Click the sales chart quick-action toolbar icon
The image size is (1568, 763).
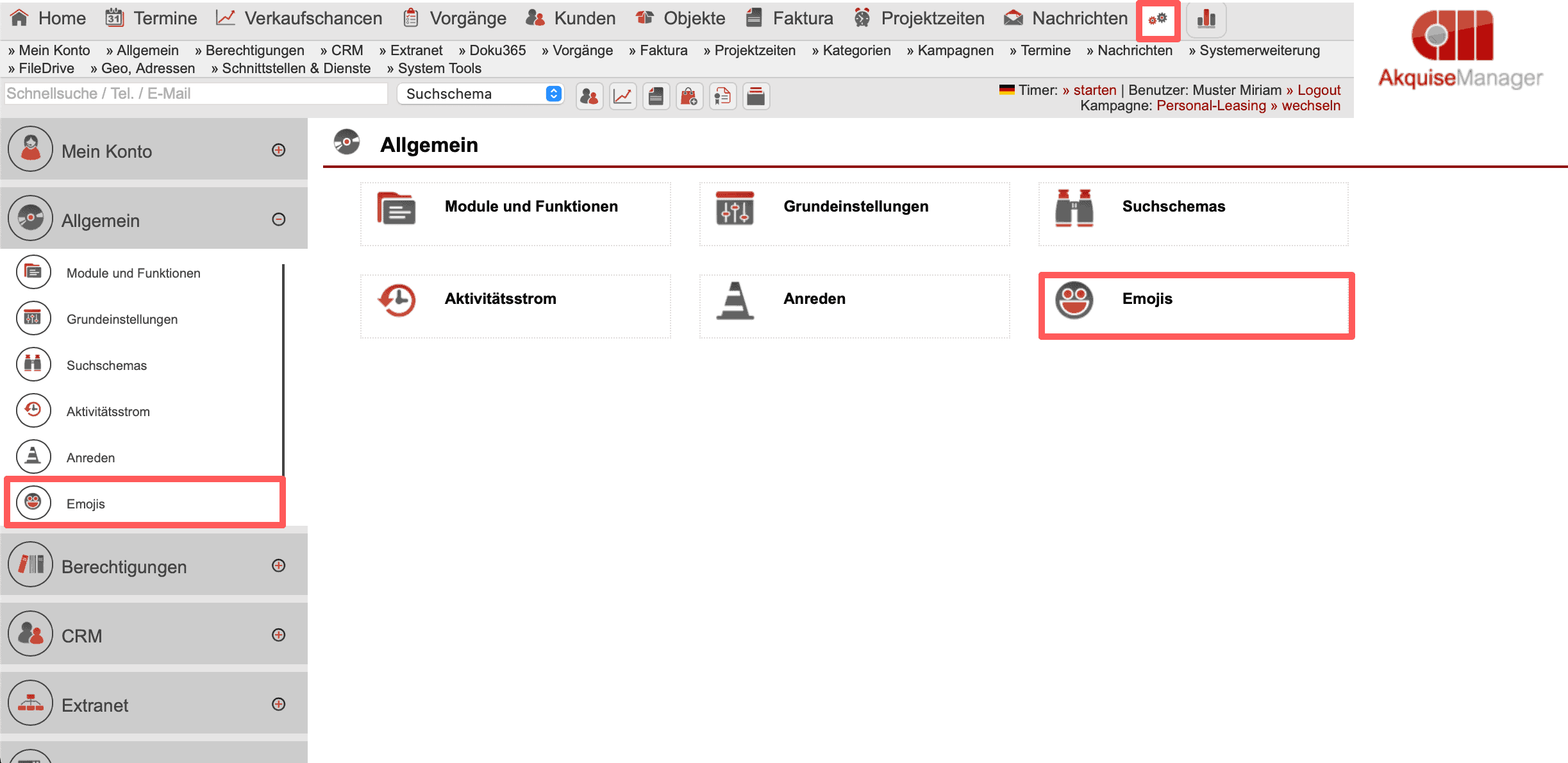tap(622, 96)
